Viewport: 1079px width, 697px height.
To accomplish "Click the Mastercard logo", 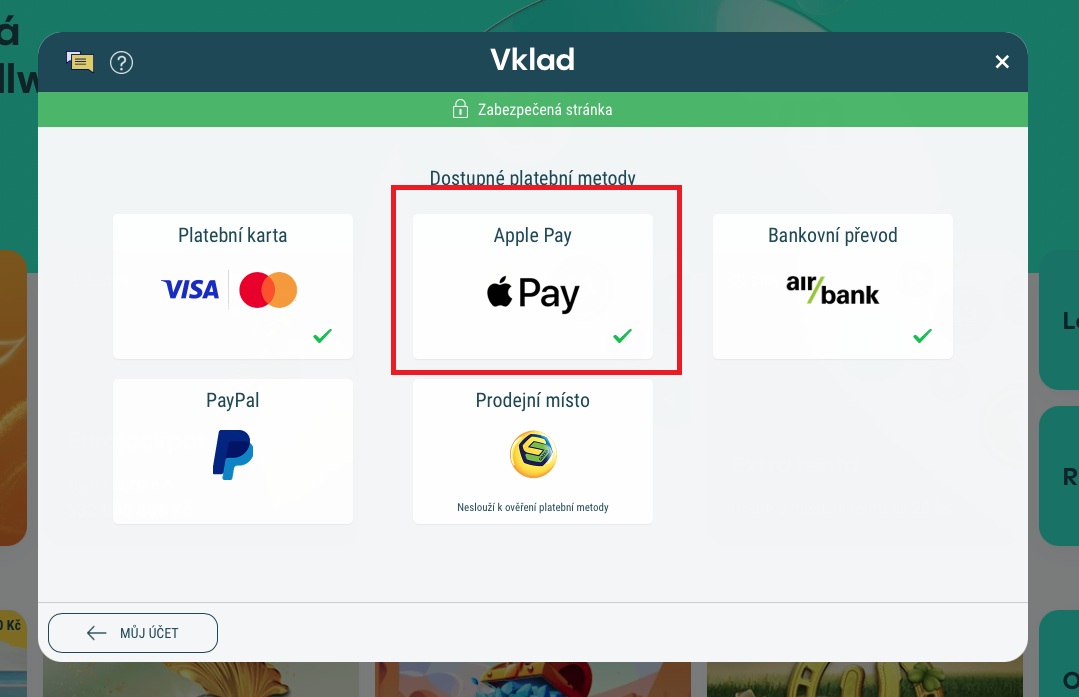I will (268, 290).
